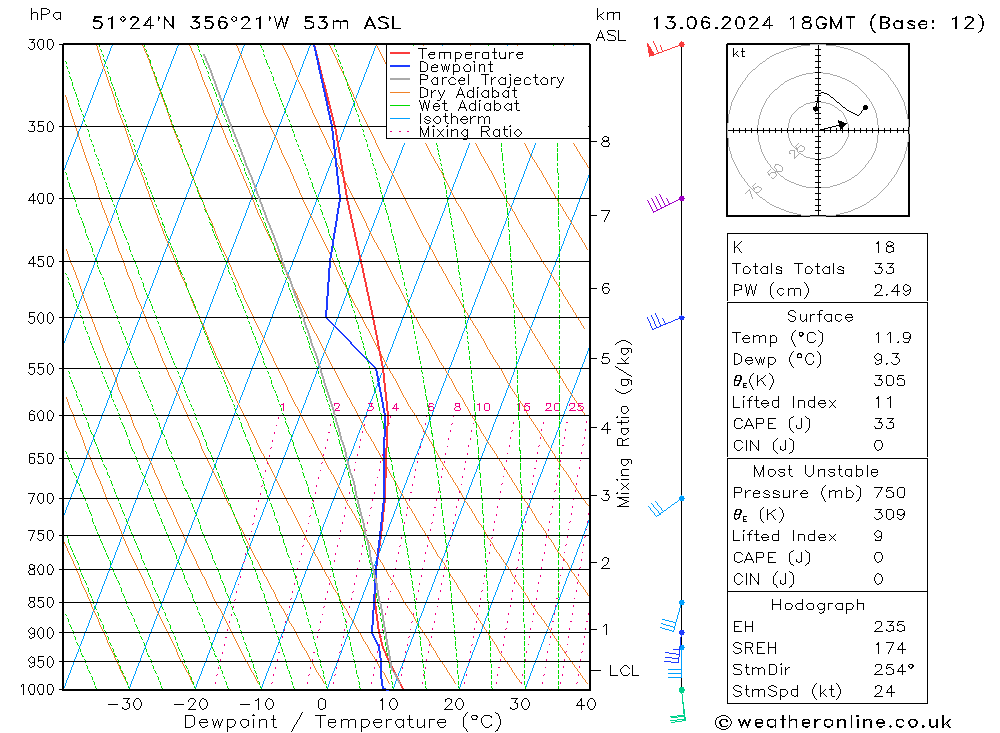Click the -30 temperature axis label

[x=125, y=704]
